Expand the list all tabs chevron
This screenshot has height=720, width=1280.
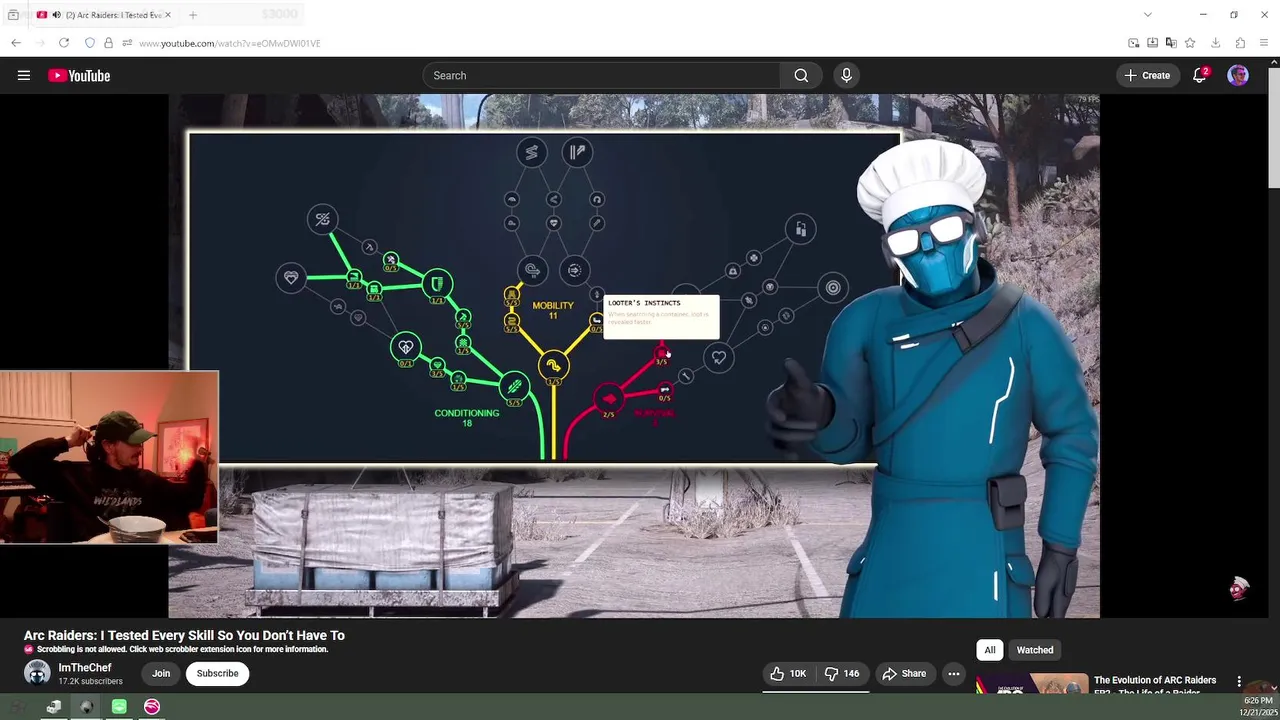point(1148,15)
